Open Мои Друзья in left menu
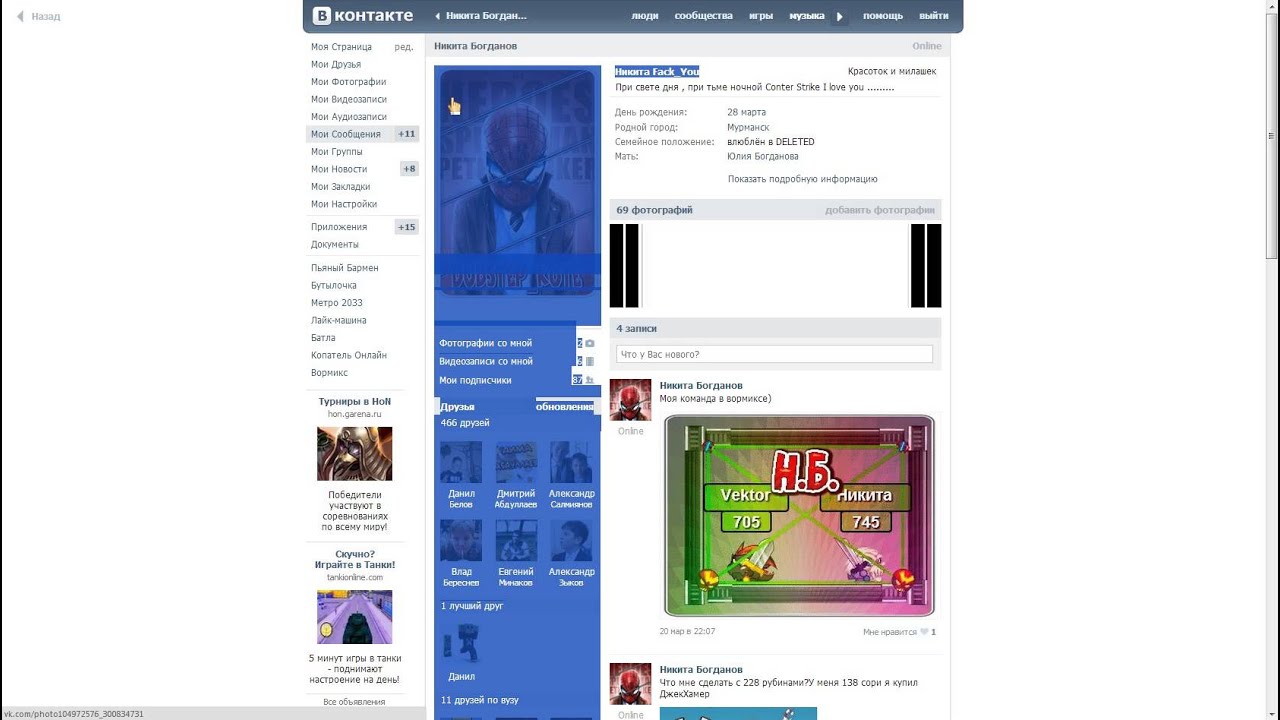The height and width of the screenshot is (720, 1280). click(336, 64)
